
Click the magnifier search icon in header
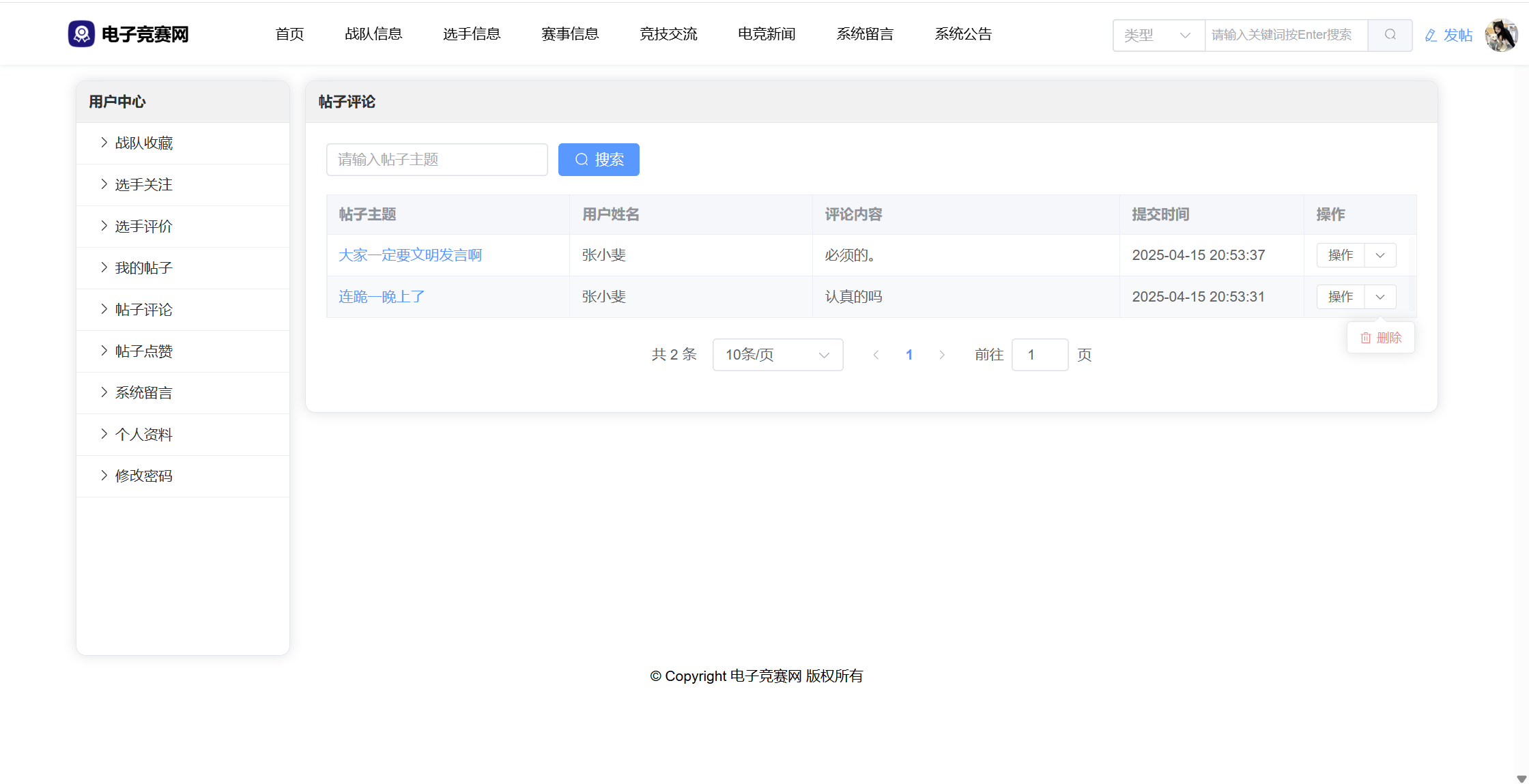point(1390,35)
